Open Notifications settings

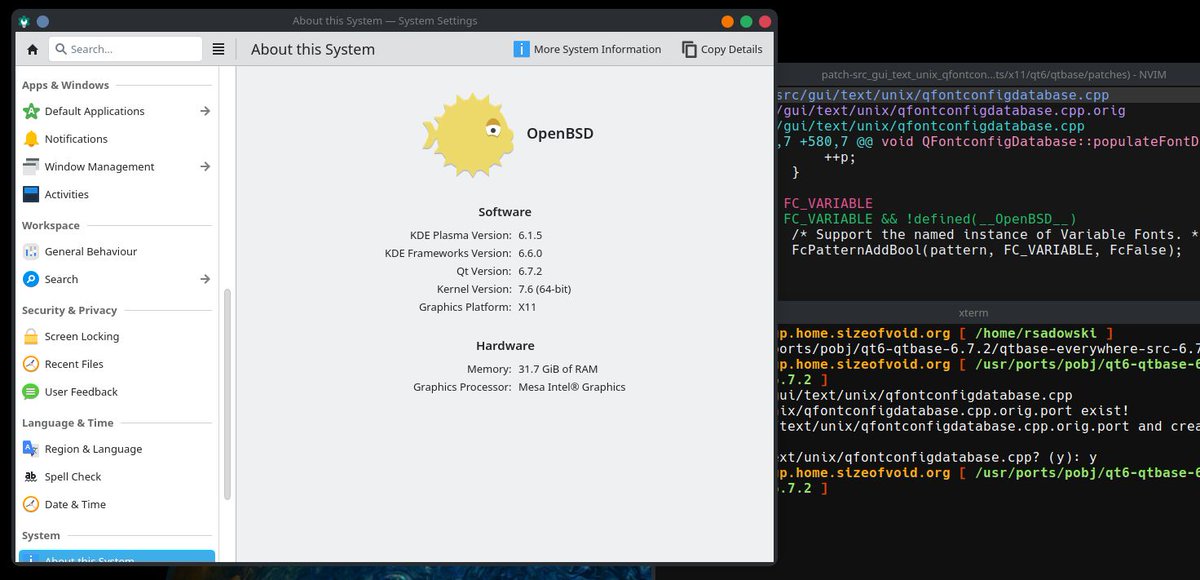[117, 139]
